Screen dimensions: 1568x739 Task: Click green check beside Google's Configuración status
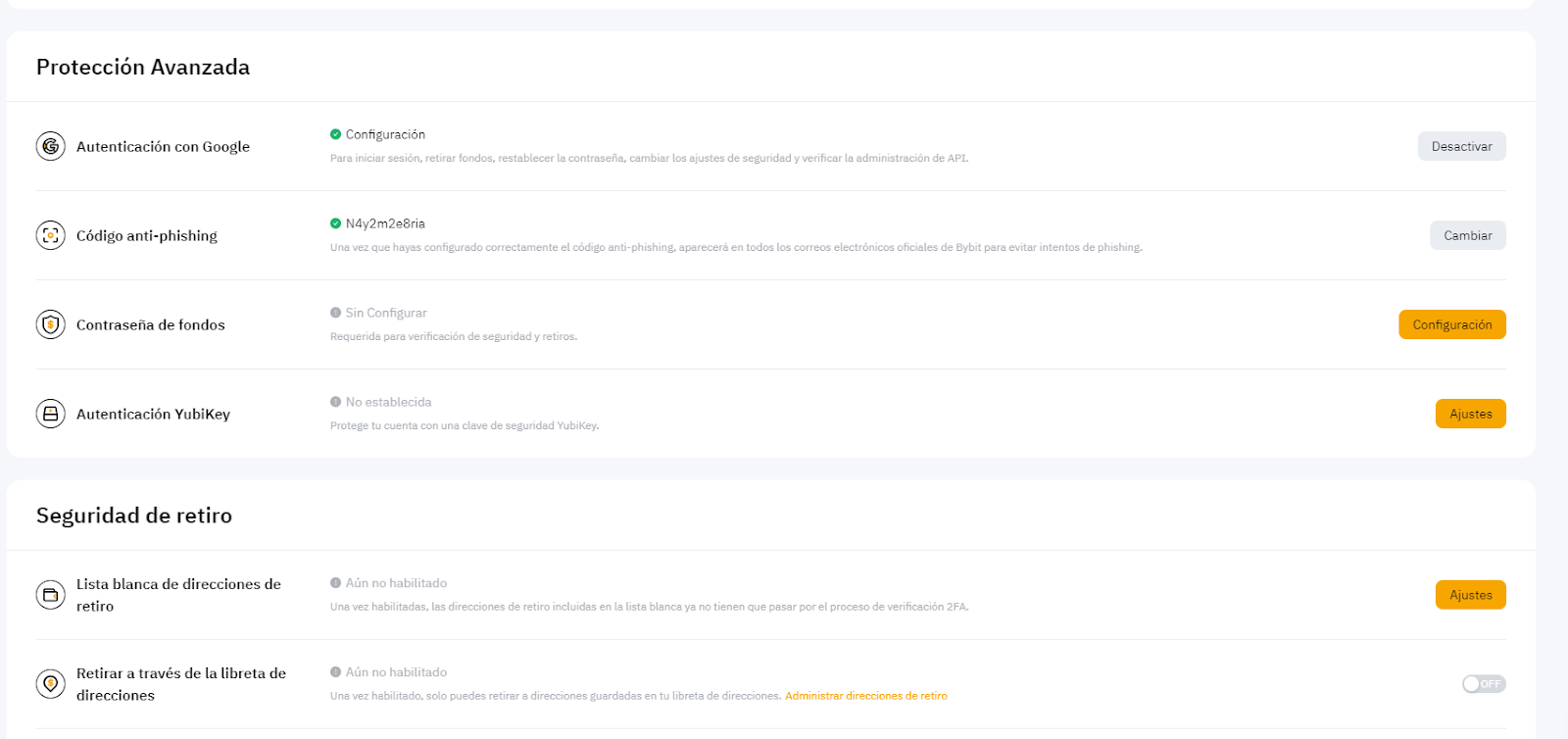(336, 134)
